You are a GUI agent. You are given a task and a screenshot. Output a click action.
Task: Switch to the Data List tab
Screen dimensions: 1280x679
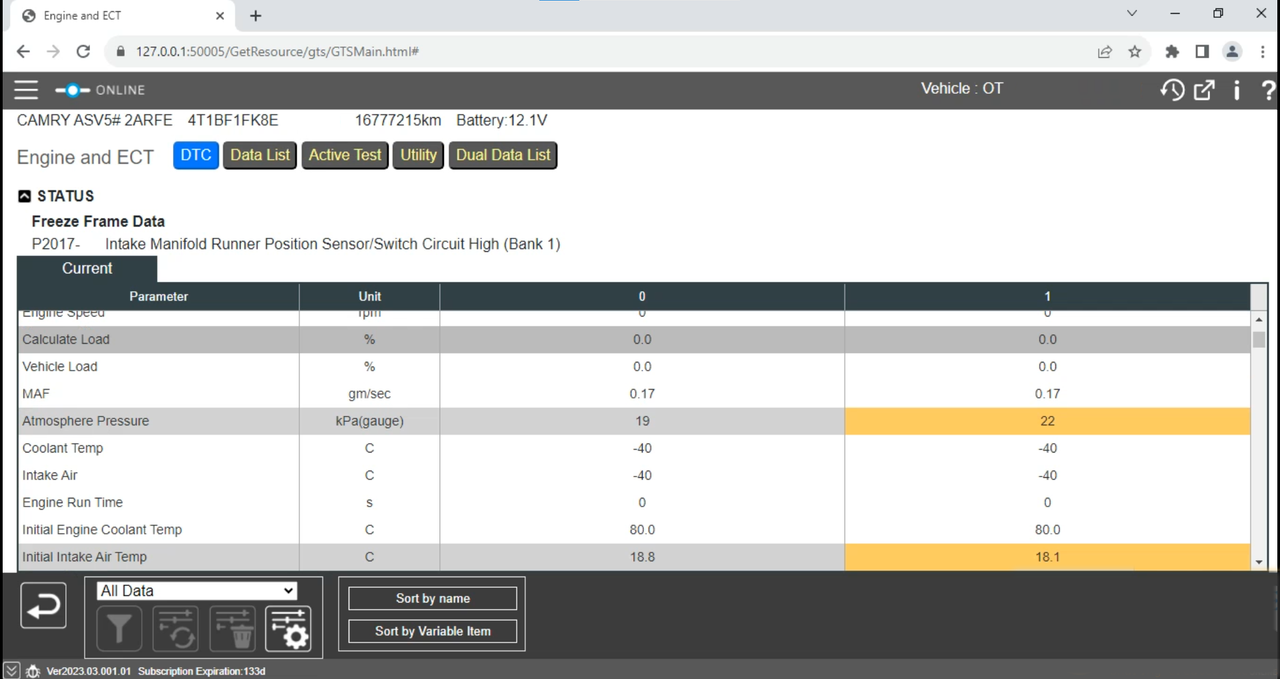260,155
